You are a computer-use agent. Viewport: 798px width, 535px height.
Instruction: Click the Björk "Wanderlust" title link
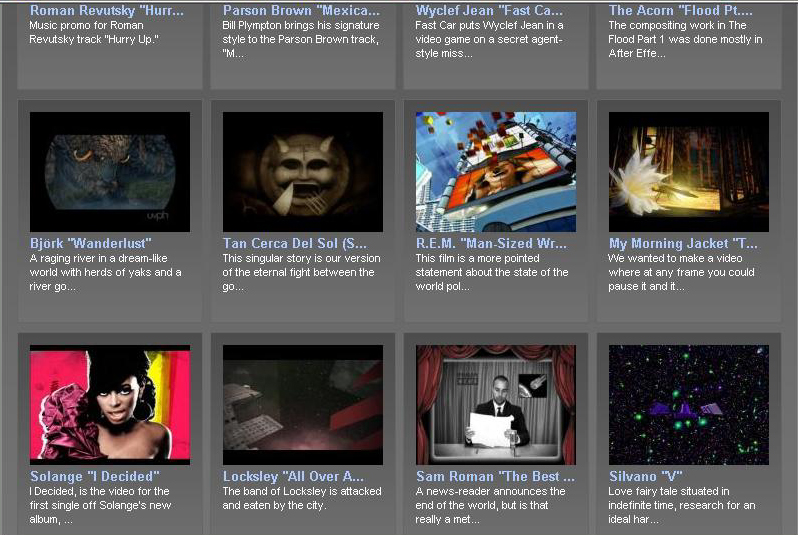pyautogui.click(x=91, y=243)
